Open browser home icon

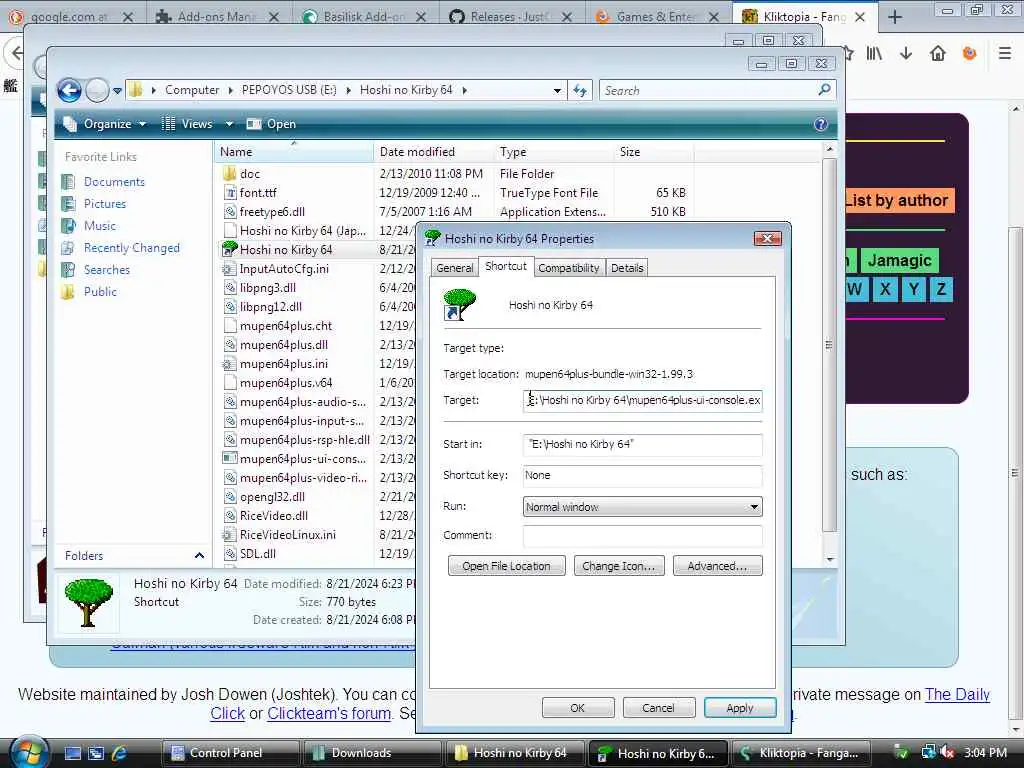click(x=938, y=54)
